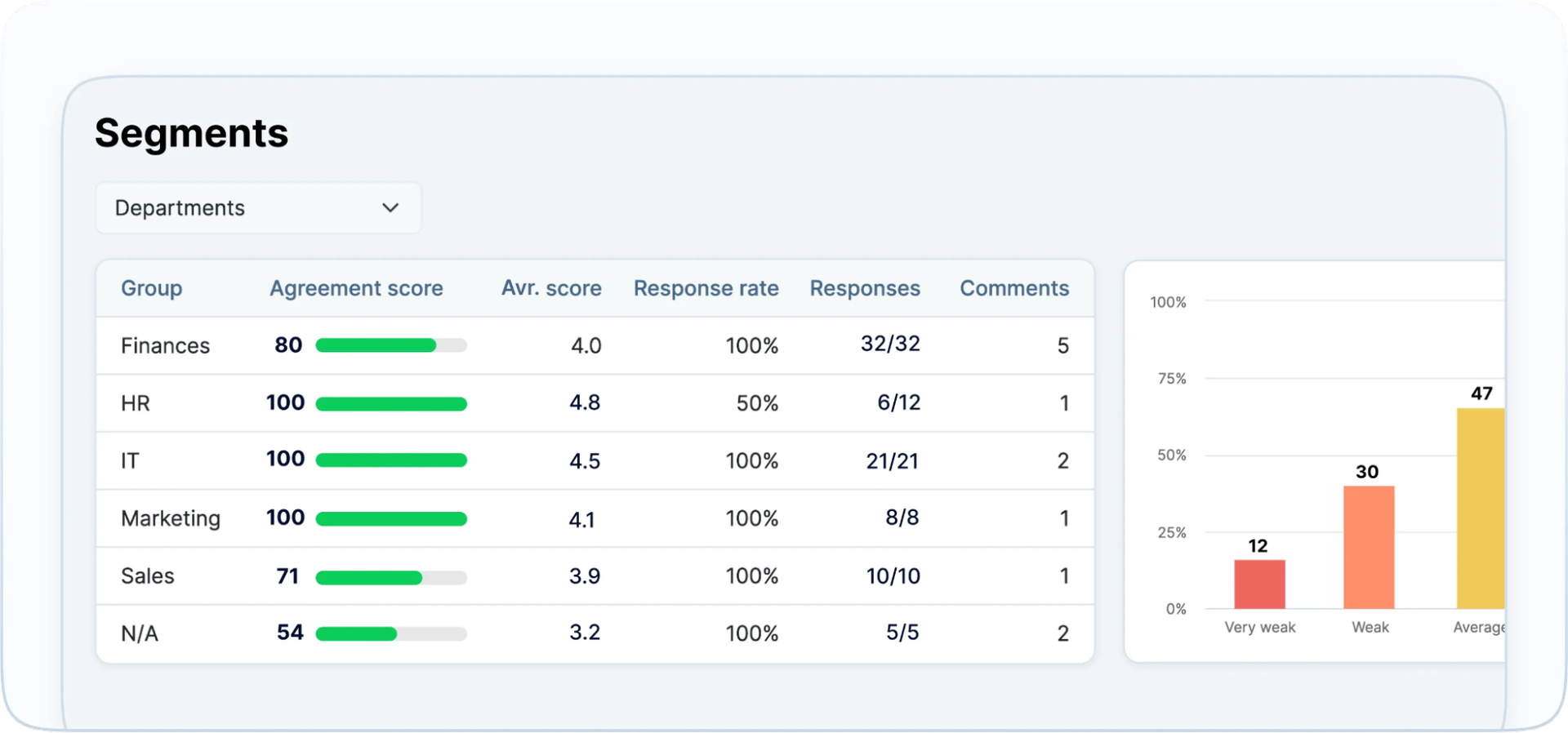1568x733 pixels.
Task: Select the IT group row
Action: coord(595,460)
